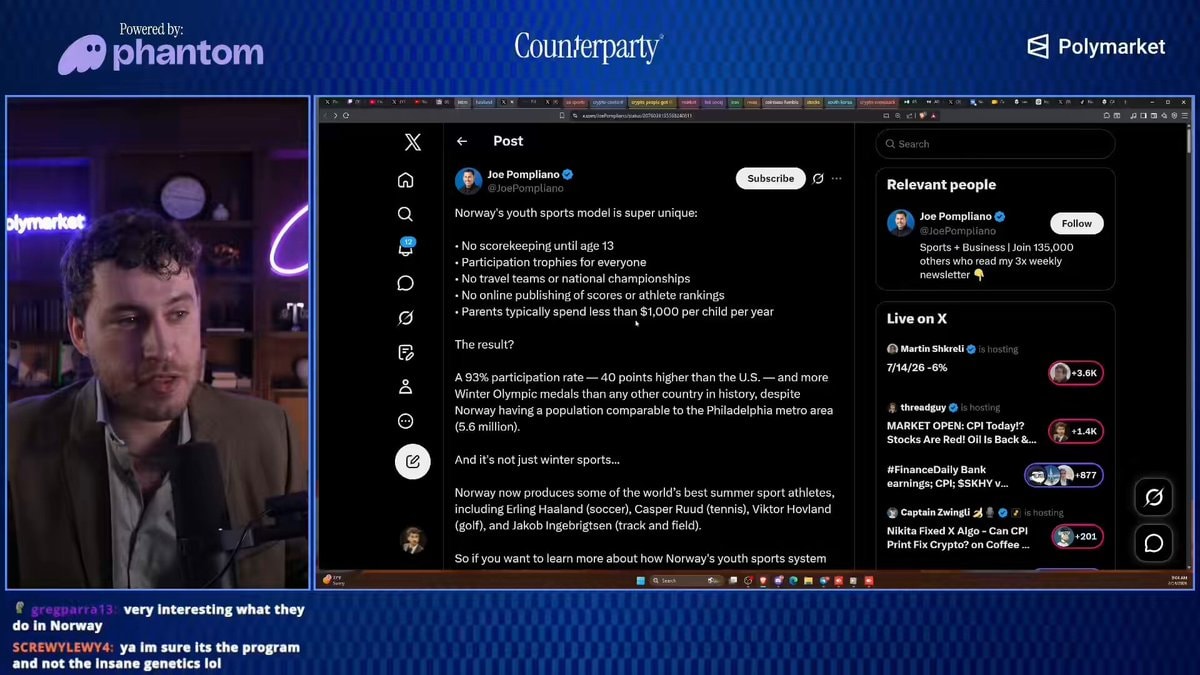Switch to the 'crypto people got' browser tab
Image resolution: width=1200 pixels, height=675 pixels.
click(652, 102)
